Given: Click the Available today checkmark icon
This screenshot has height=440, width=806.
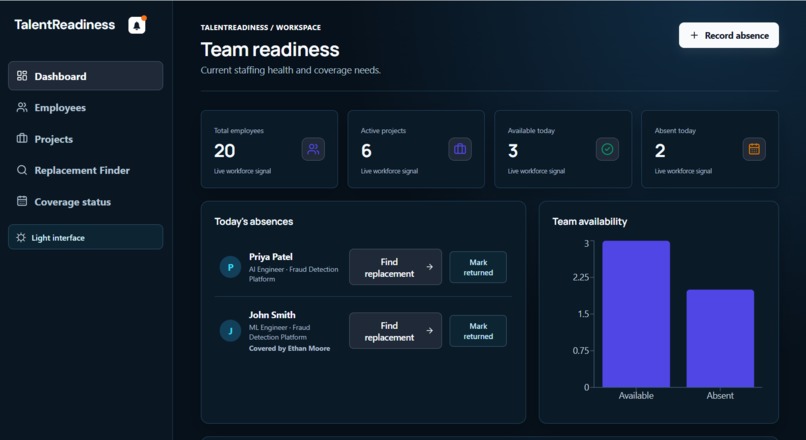Looking at the screenshot, I should click(607, 150).
